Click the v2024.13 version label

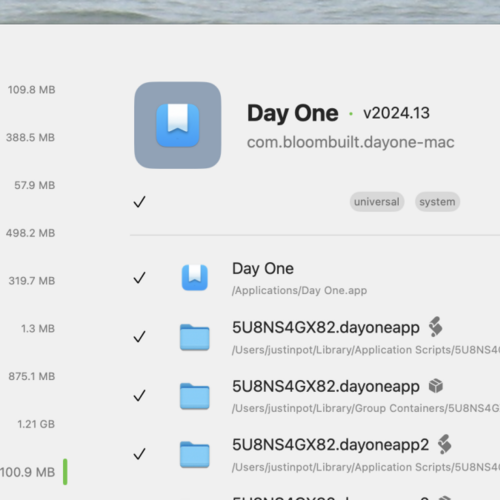tap(396, 113)
